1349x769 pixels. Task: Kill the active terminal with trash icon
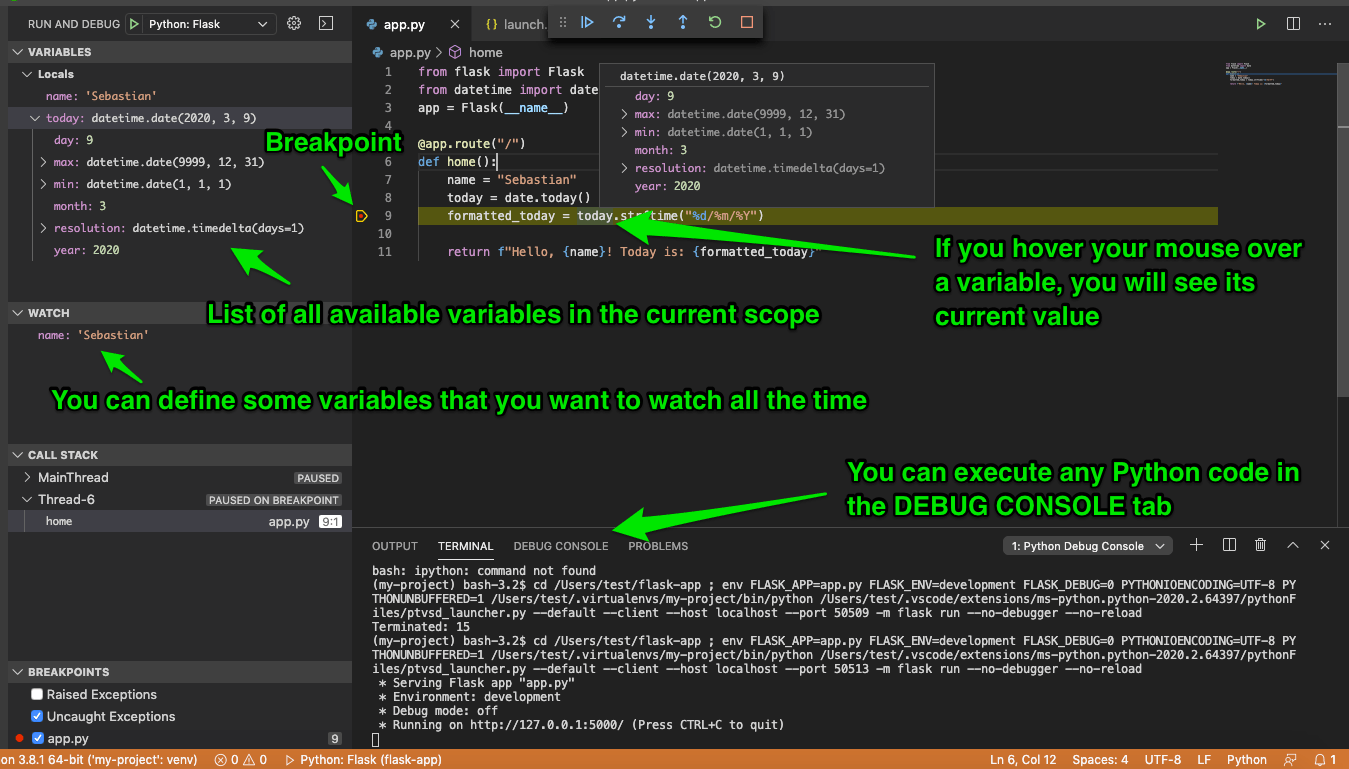pyautogui.click(x=1260, y=545)
